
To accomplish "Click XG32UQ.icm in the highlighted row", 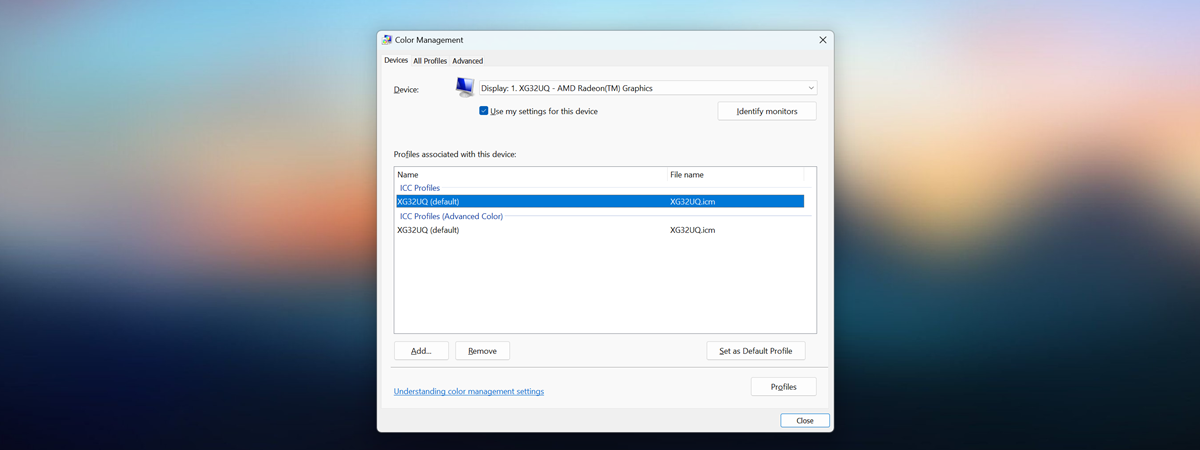I will pos(692,201).
